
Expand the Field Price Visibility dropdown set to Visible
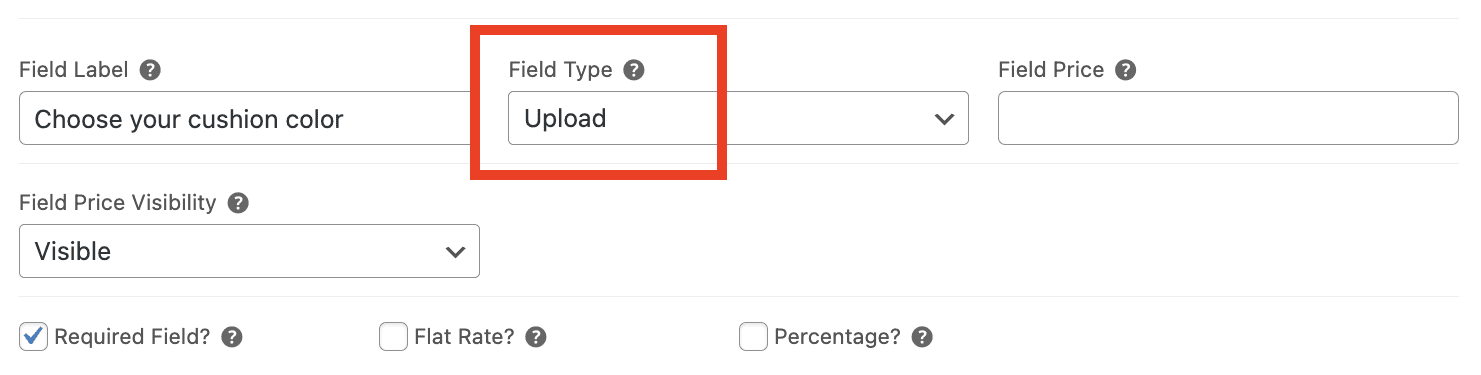tap(249, 251)
